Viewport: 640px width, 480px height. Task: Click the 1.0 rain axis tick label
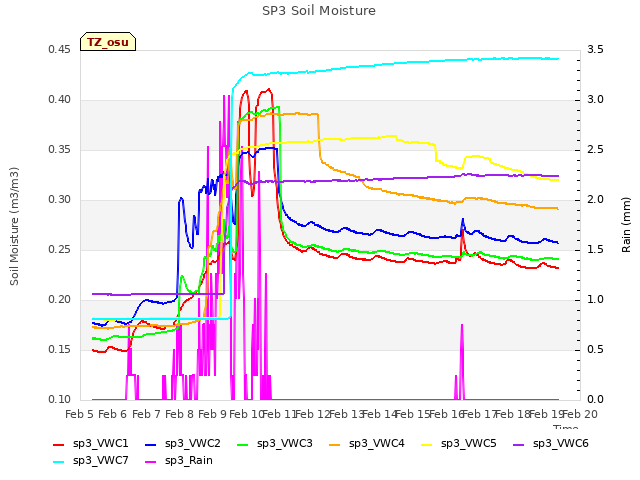point(596,299)
